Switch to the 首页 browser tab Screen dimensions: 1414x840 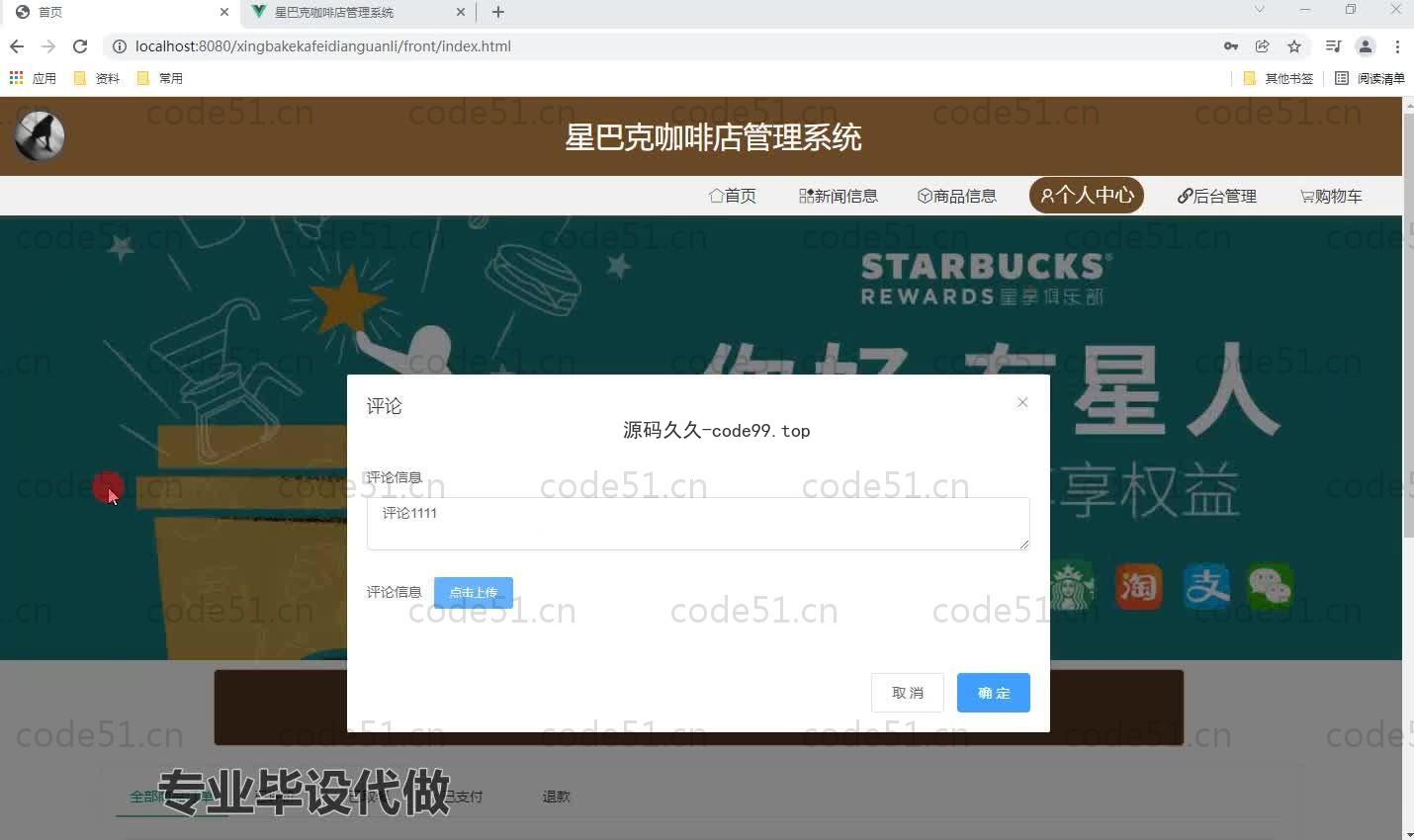(x=119, y=12)
